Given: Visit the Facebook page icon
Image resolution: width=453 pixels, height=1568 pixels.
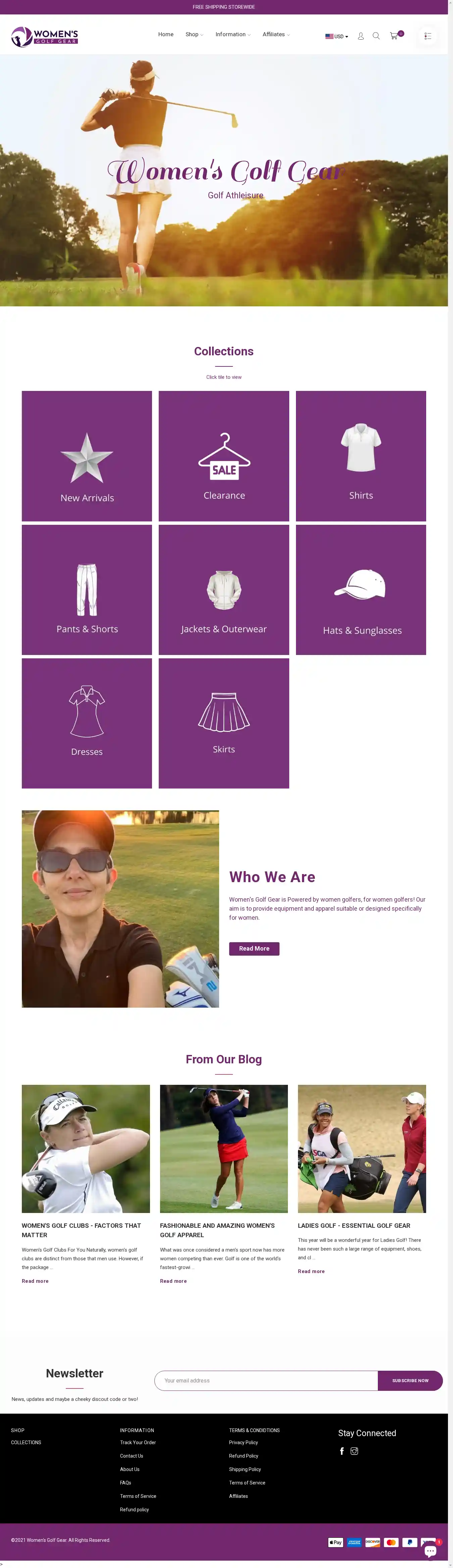Looking at the screenshot, I should tap(342, 1451).
